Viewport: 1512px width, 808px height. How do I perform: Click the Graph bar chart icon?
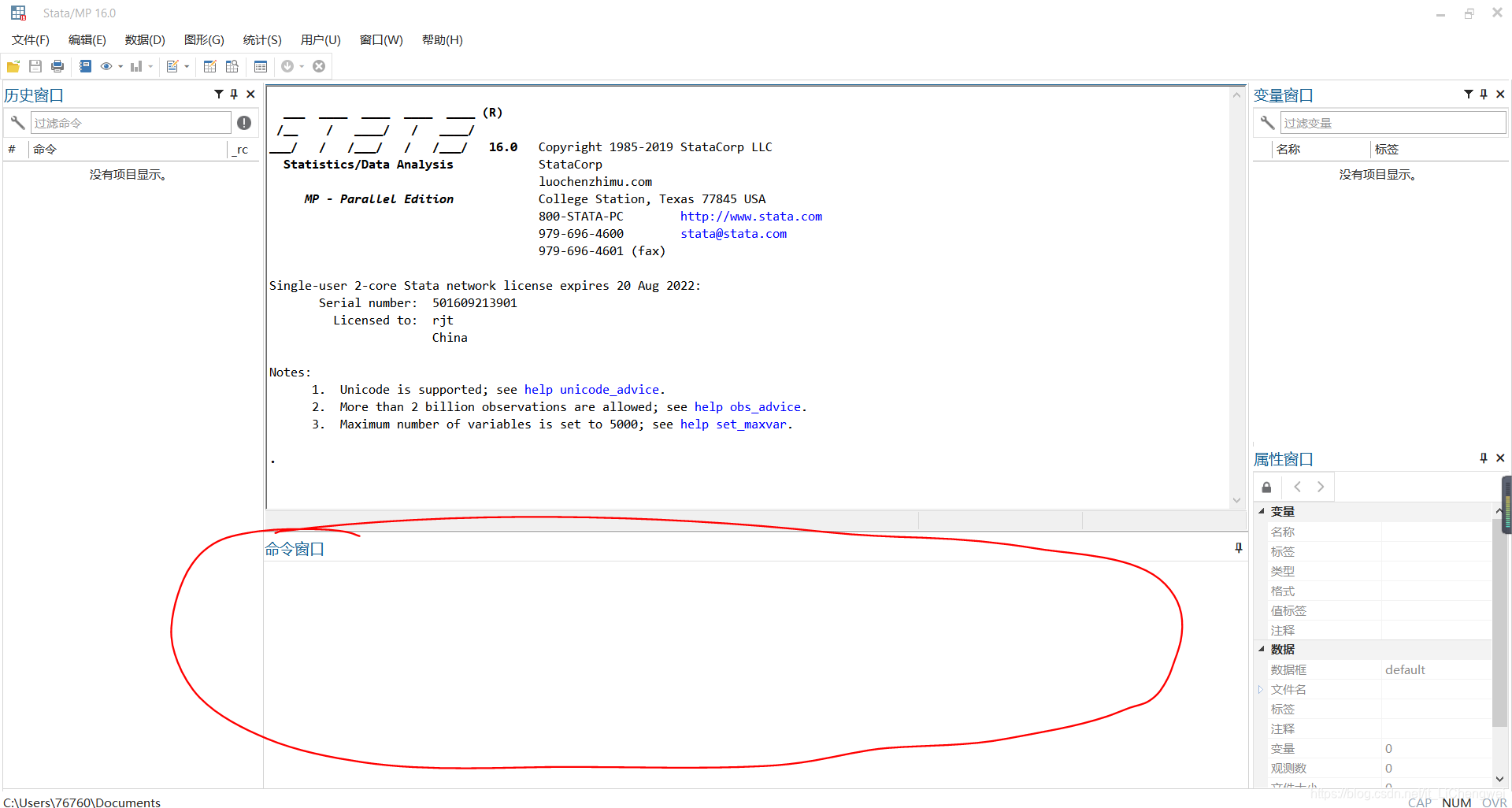136,66
